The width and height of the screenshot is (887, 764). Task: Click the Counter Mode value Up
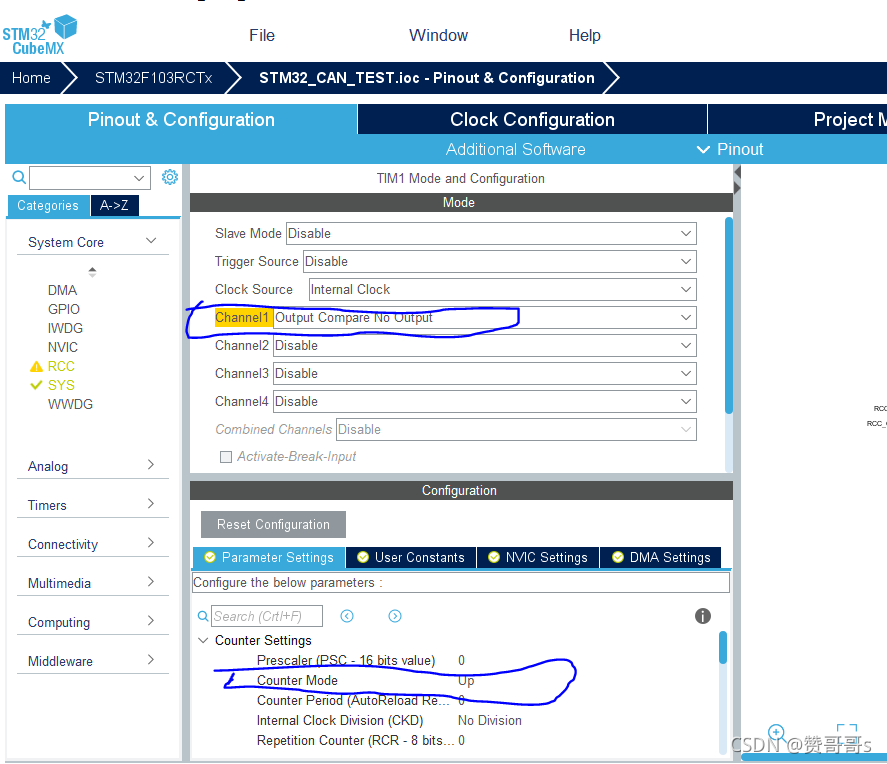(466, 680)
